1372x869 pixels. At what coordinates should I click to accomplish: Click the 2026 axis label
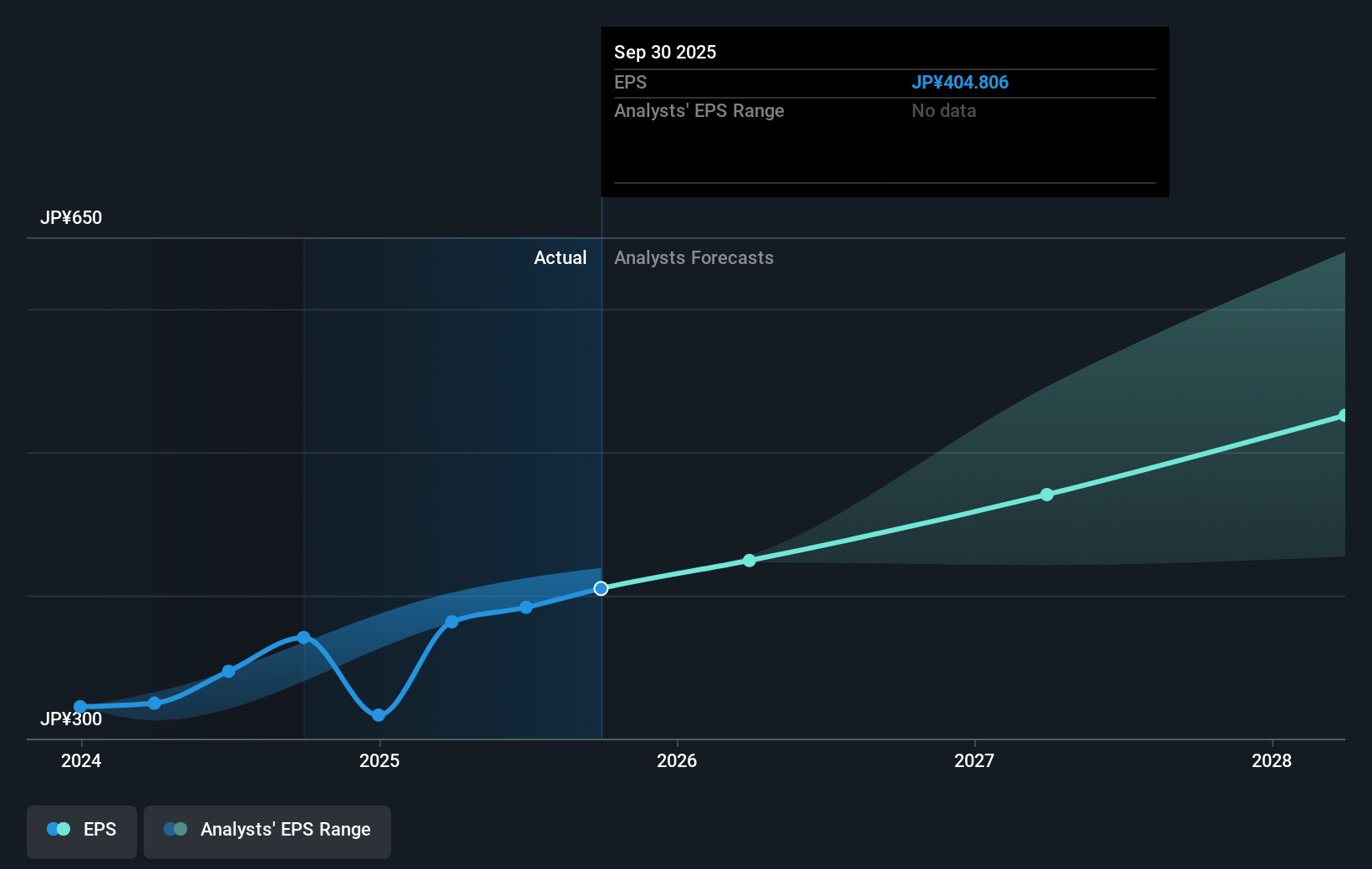click(x=678, y=761)
